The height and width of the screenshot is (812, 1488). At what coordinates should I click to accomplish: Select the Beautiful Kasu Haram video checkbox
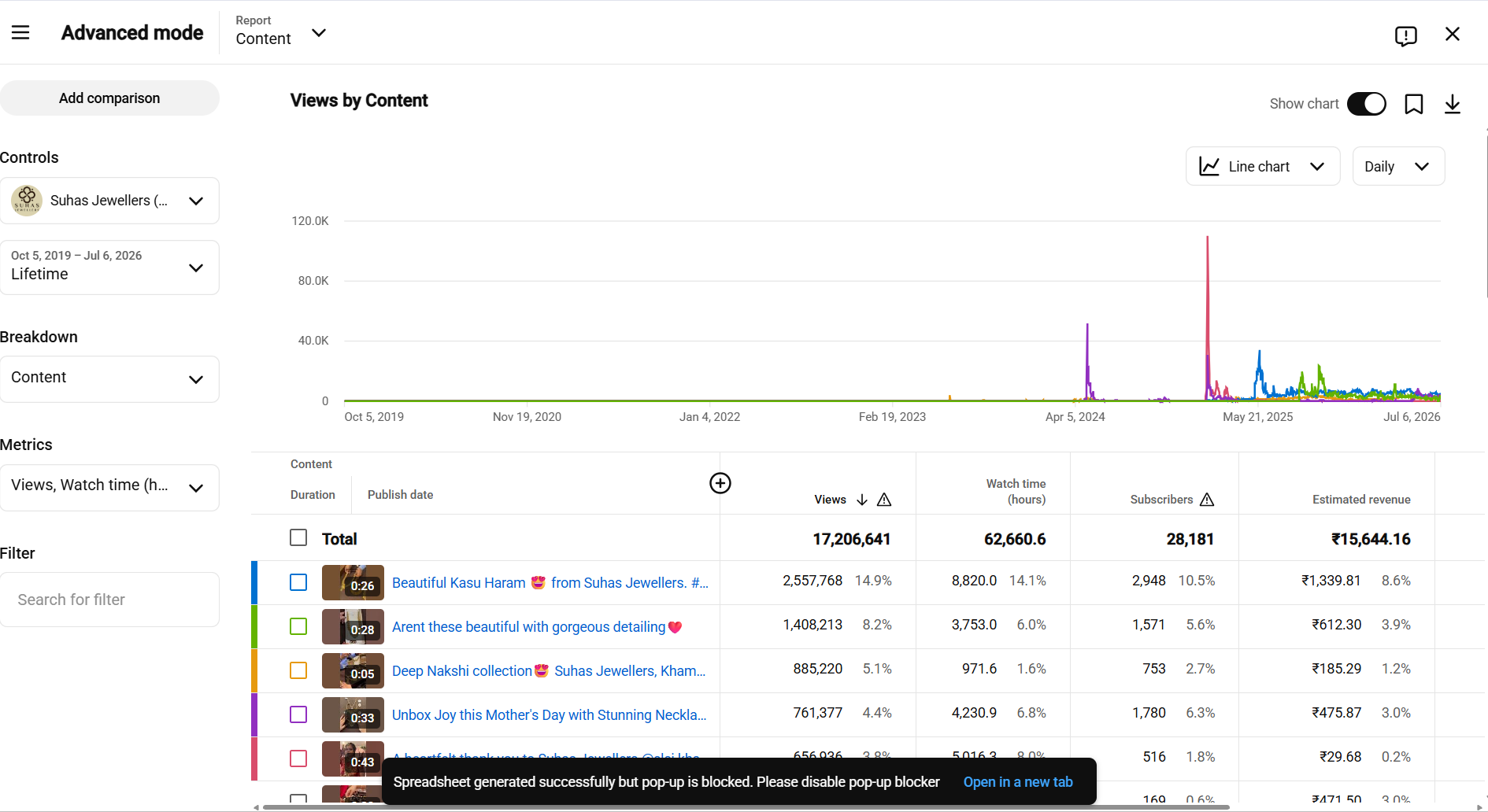click(298, 582)
